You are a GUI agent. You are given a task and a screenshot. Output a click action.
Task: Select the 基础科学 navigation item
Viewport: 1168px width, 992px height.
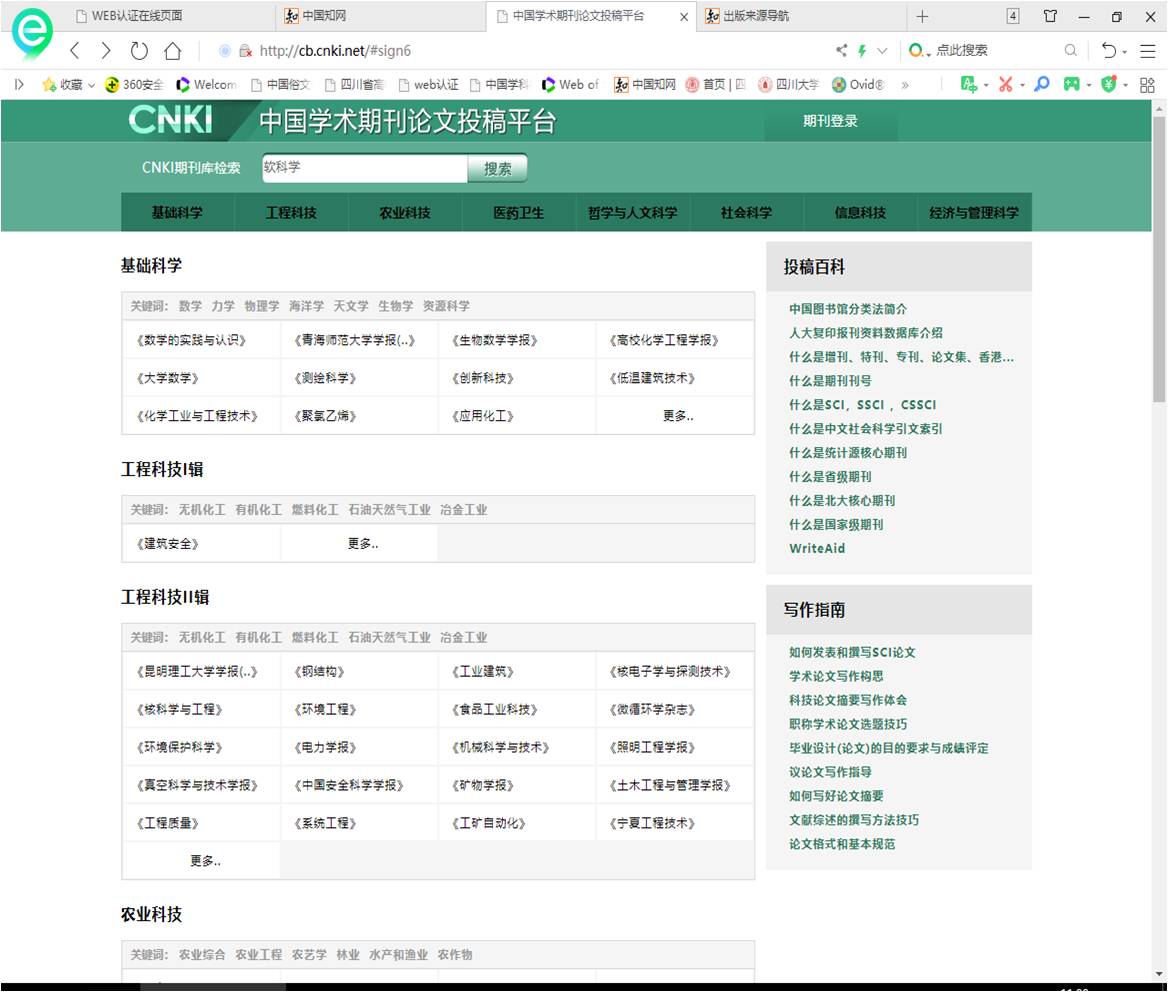click(x=177, y=212)
